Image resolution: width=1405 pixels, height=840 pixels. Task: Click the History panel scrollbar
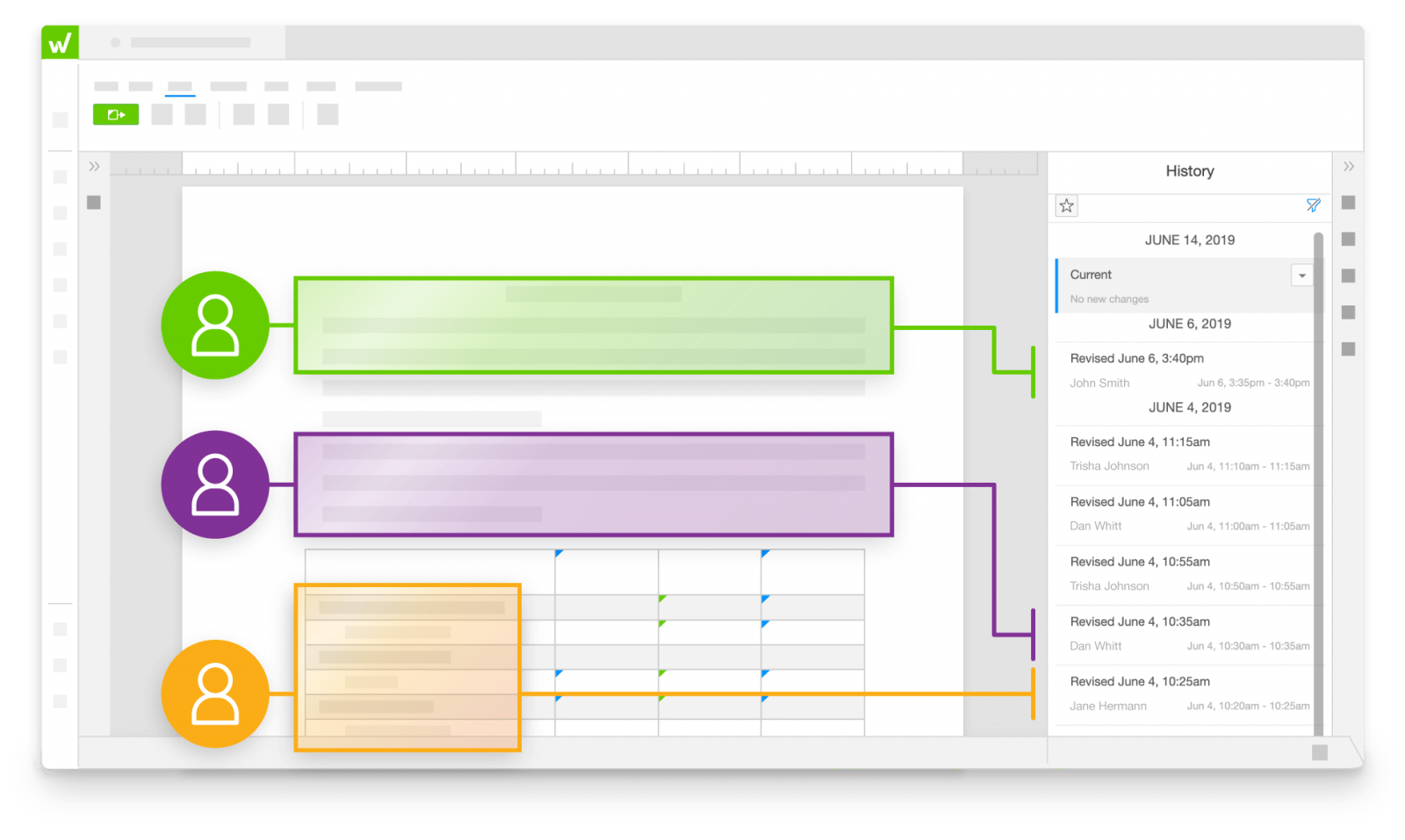coord(1318,483)
